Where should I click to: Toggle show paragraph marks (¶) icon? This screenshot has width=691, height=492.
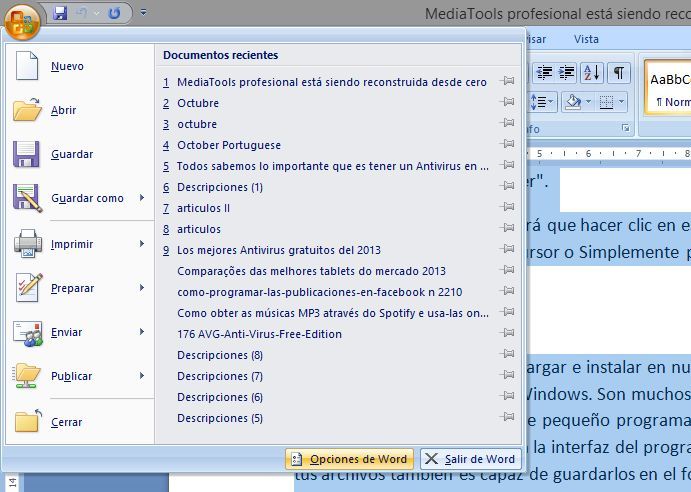(619, 73)
